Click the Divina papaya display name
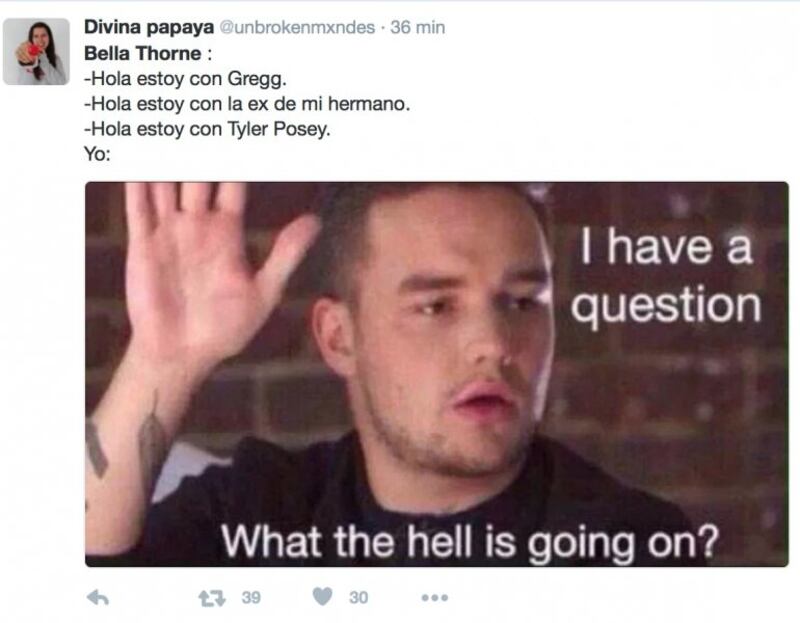The width and height of the screenshot is (800, 623). click(149, 27)
